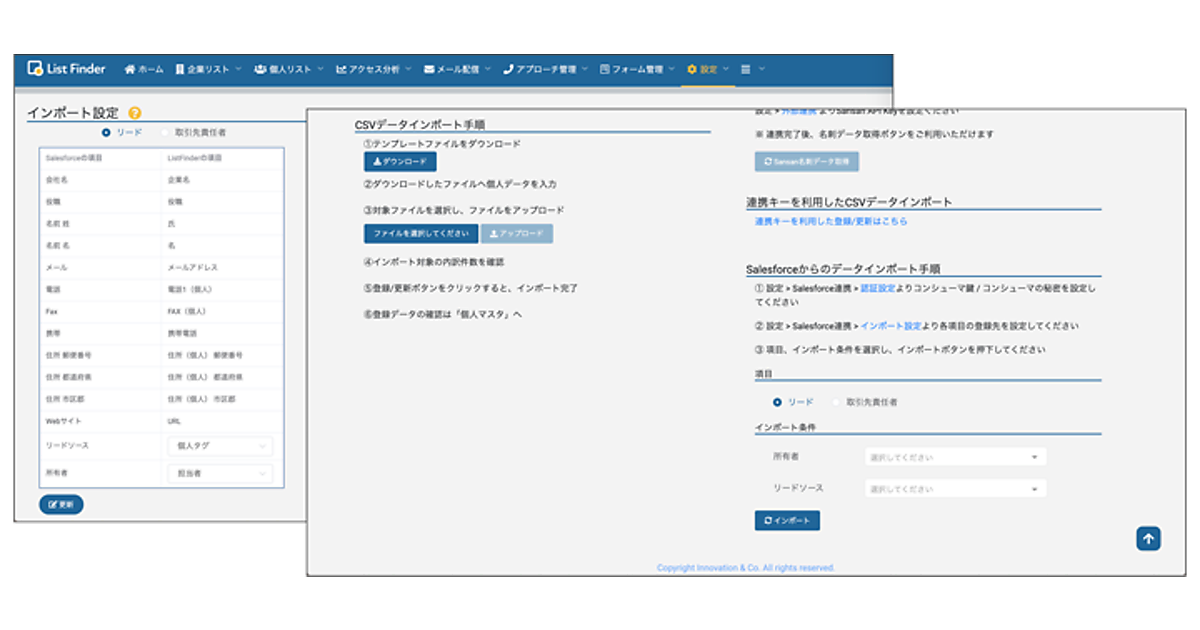Viewport: 1200px width, 630px height.
Task: Select リード radio in インポート設定 panel
Action: tap(106, 132)
